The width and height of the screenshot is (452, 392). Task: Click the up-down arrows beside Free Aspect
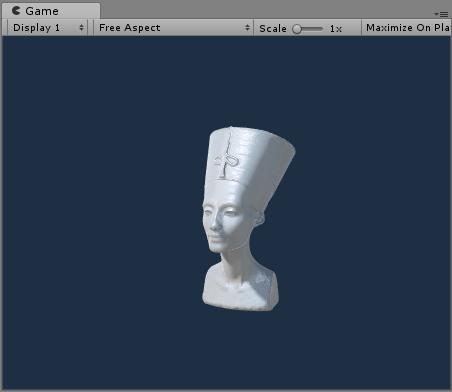coord(247,28)
